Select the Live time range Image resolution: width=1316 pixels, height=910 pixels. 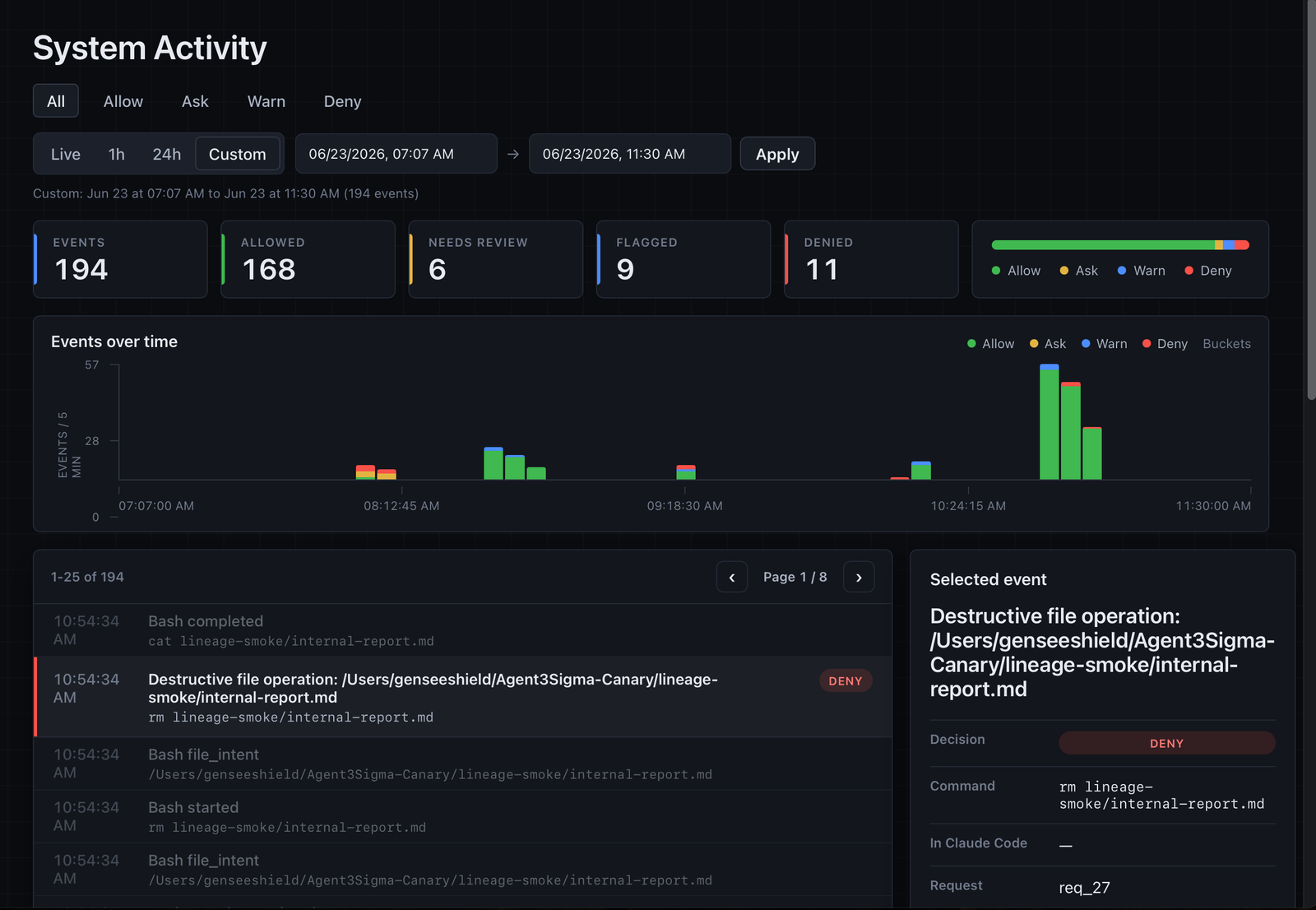tap(66, 154)
